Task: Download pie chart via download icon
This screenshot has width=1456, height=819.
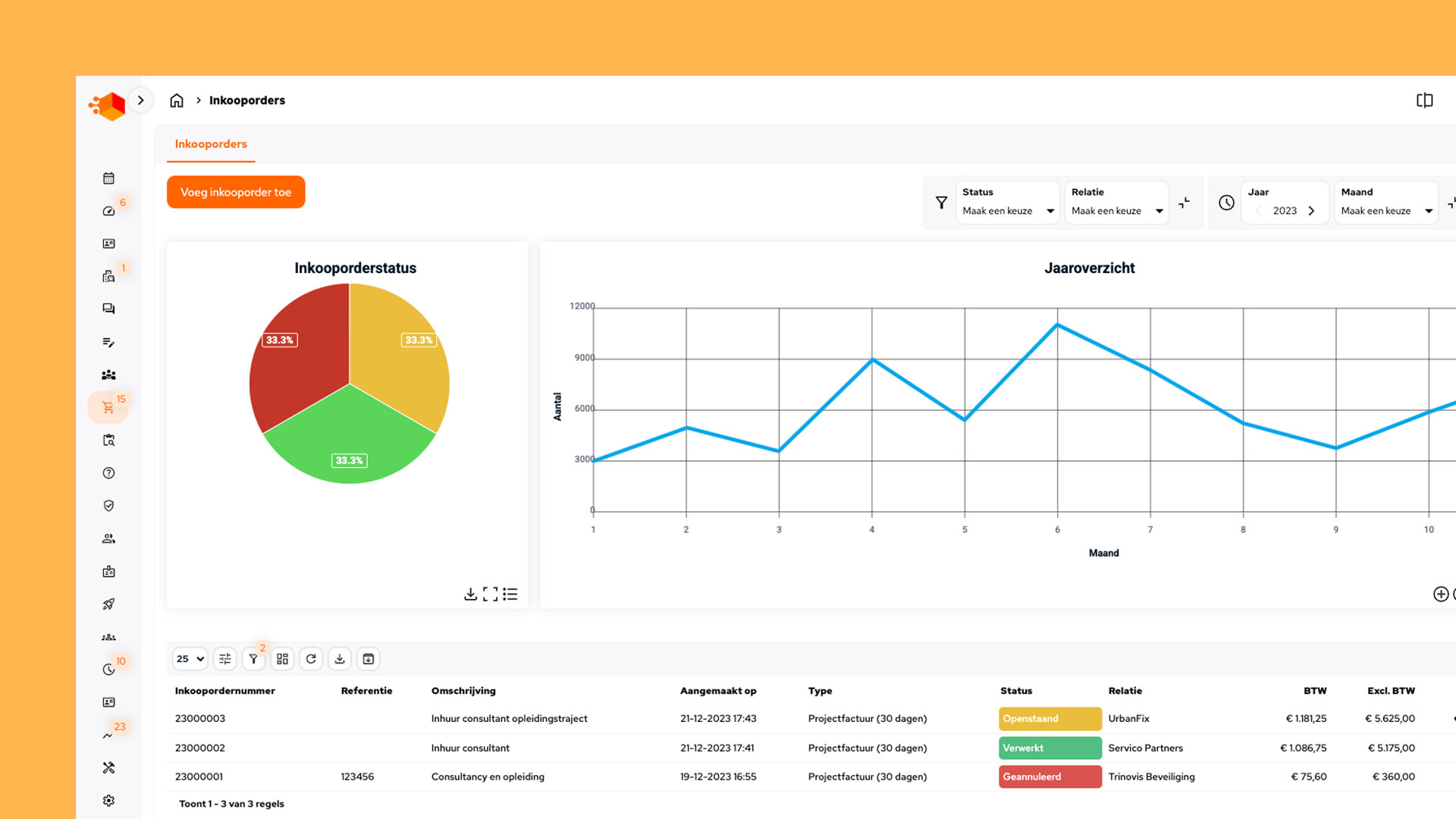Action: (470, 594)
